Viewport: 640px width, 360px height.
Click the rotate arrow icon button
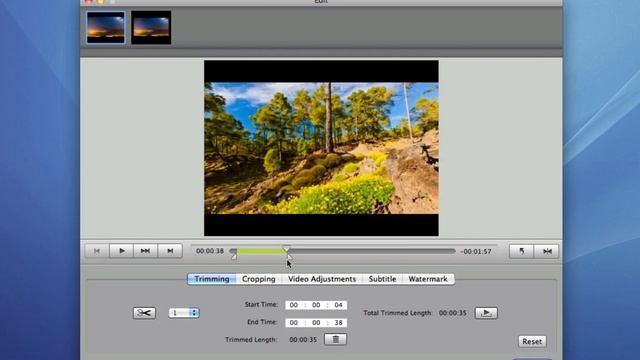[521, 251]
